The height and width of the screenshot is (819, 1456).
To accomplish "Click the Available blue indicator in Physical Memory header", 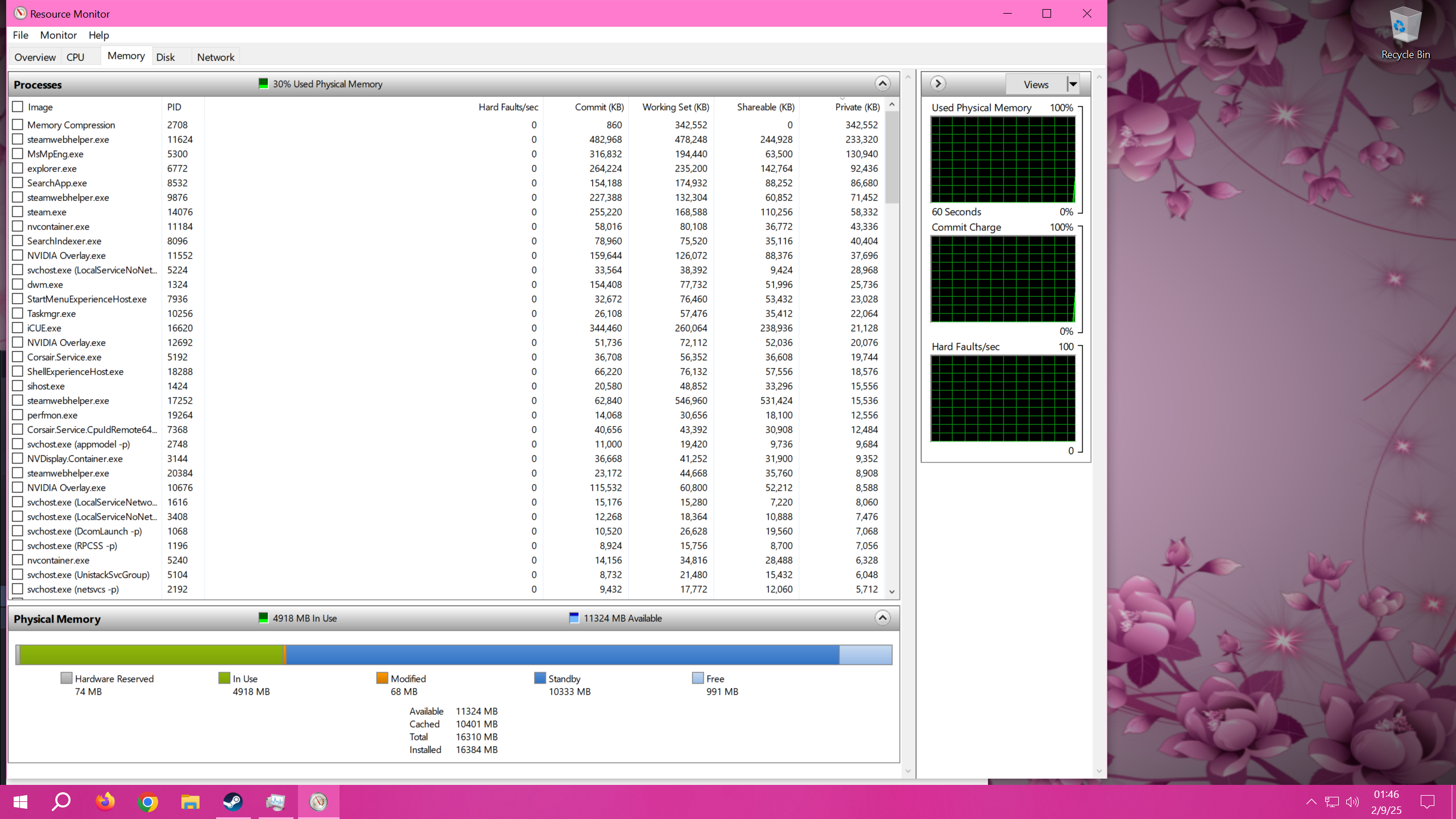I will [x=574, y=618].
